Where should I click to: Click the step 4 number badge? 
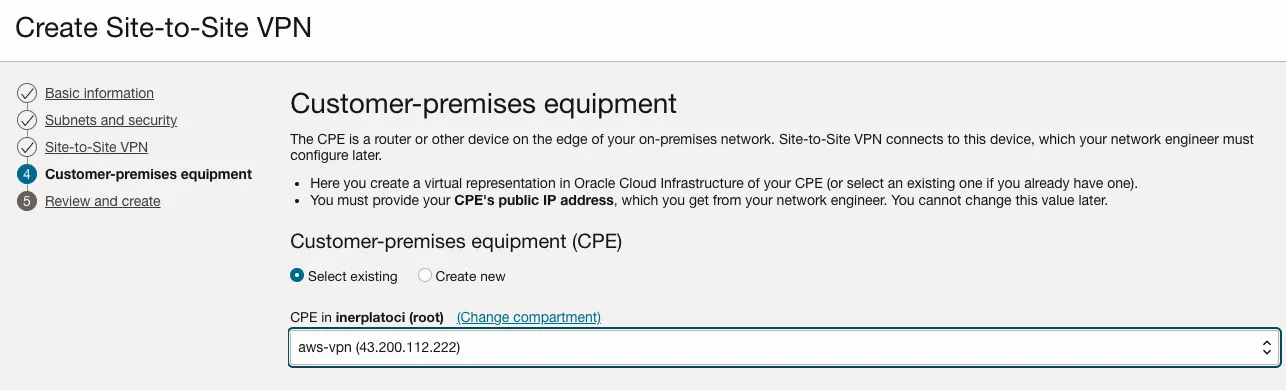(27, 174)
